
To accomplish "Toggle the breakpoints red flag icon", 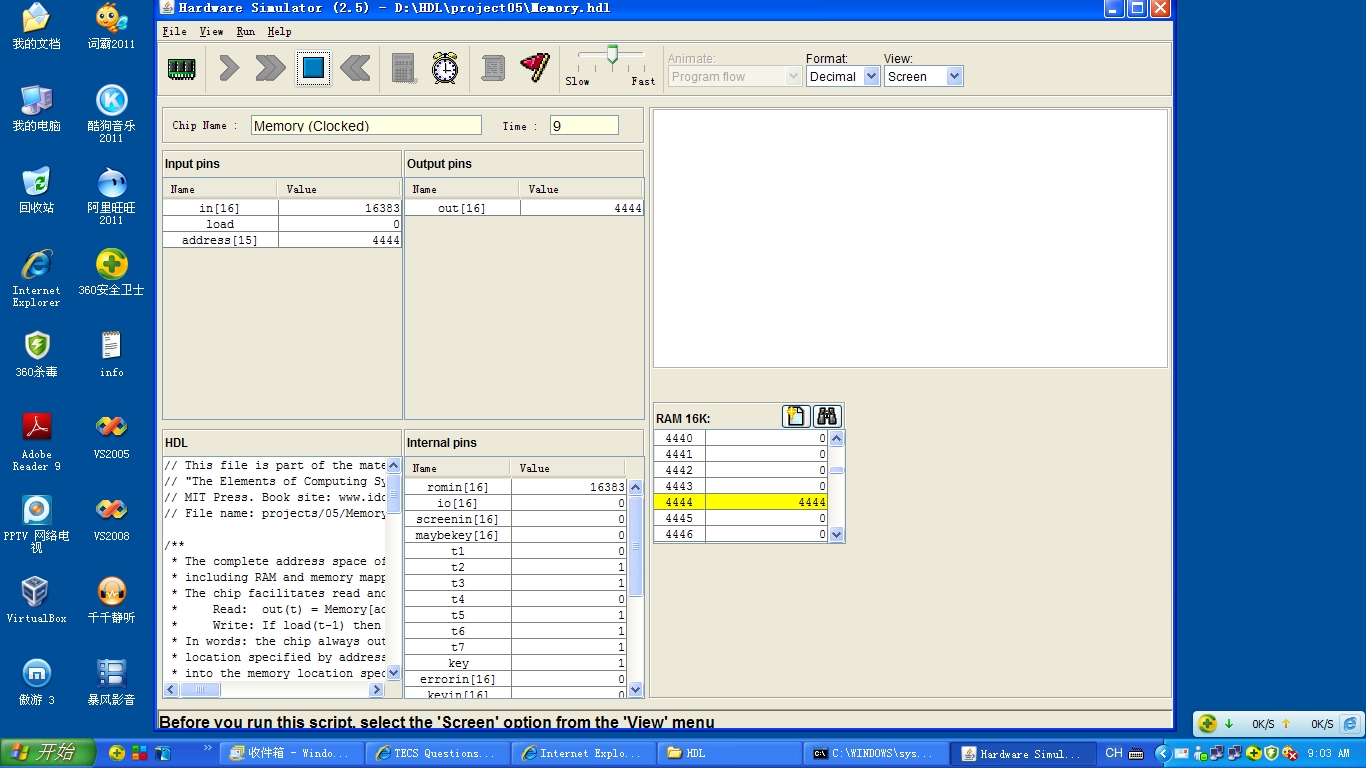I will coord(535,68).
